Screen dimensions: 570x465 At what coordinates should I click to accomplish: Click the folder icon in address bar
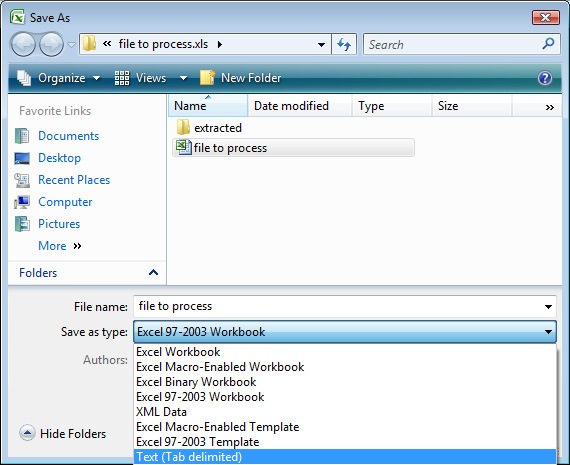[89, 44]
